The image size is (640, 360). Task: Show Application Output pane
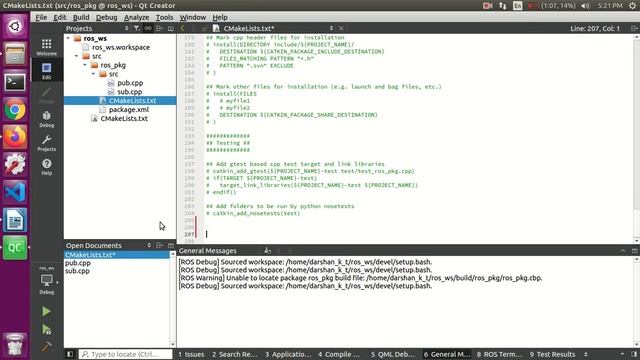click(288, 354)
